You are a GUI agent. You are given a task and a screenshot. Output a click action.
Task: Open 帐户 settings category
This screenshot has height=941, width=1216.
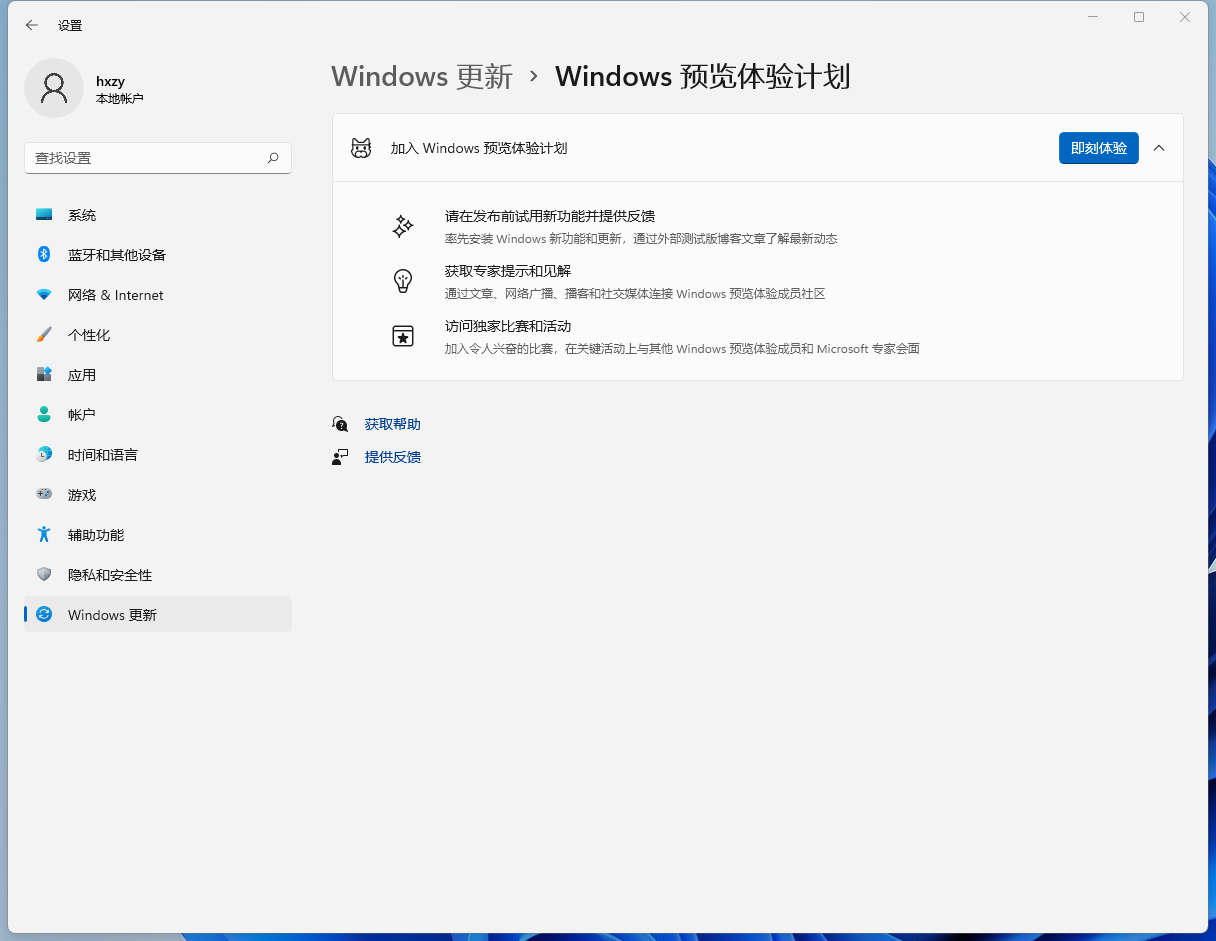click(x=158, y=414)
